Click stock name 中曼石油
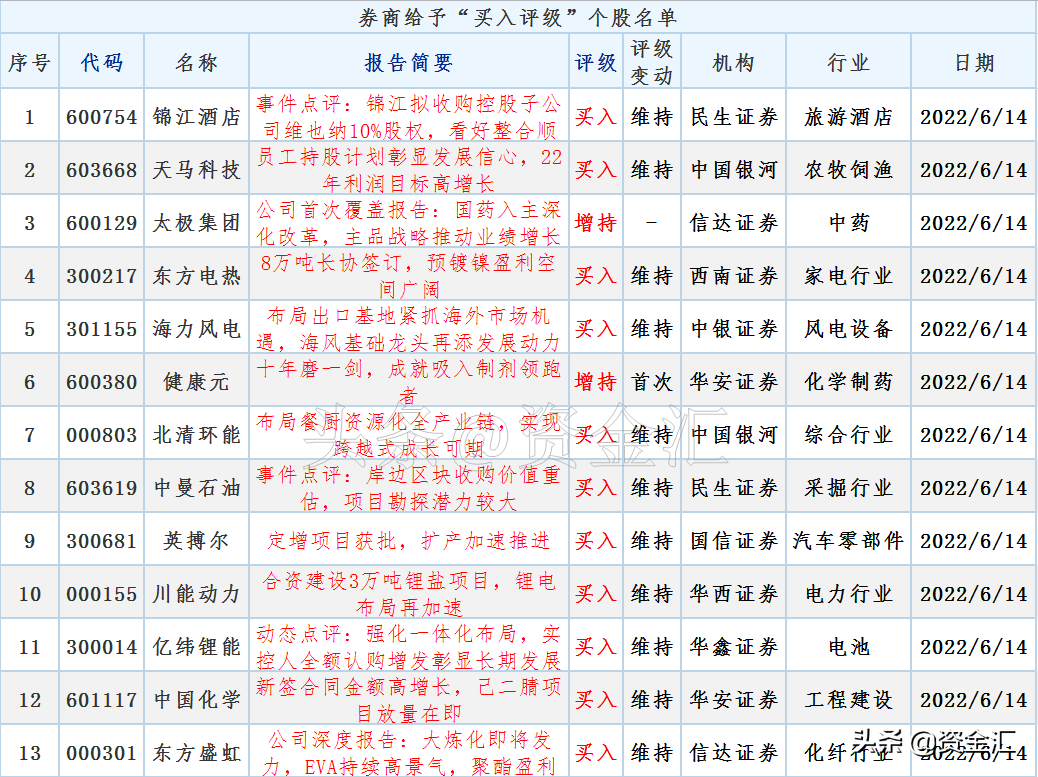Image resolution: width=1038 pixels, height=777 pixels. click(x=196, y=488)
